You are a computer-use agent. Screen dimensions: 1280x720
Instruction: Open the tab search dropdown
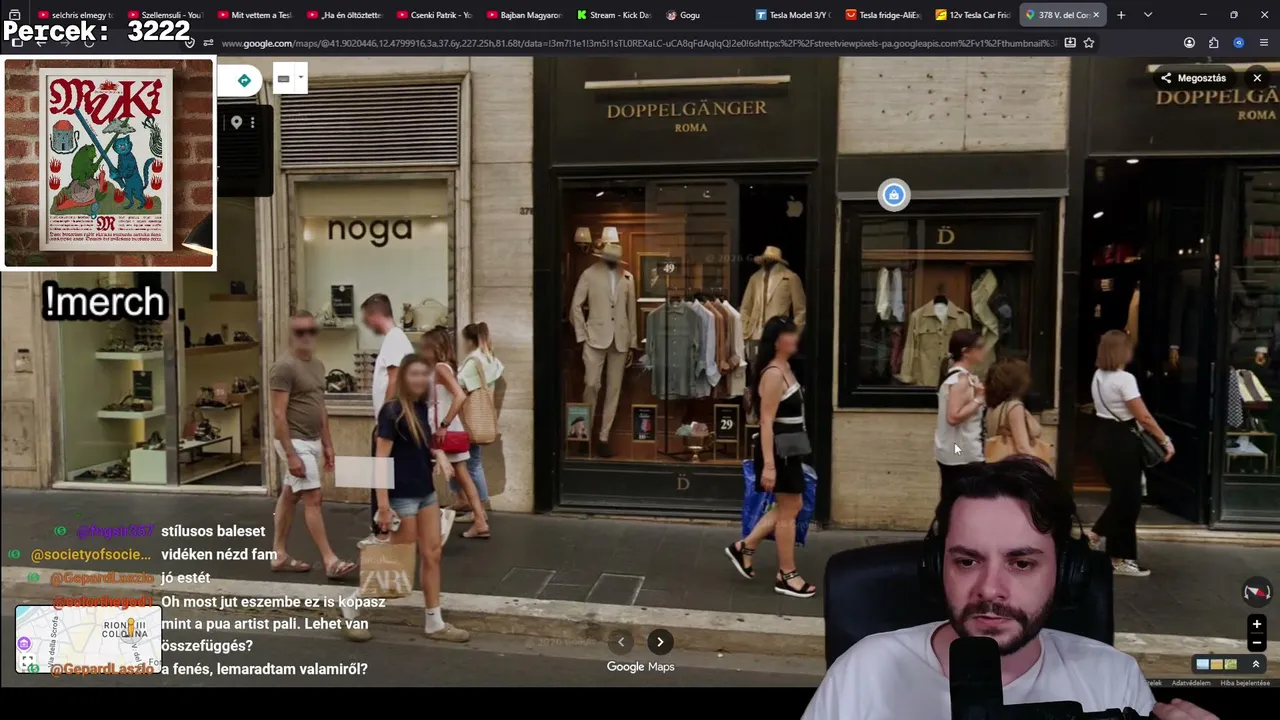coord(1148,15)
